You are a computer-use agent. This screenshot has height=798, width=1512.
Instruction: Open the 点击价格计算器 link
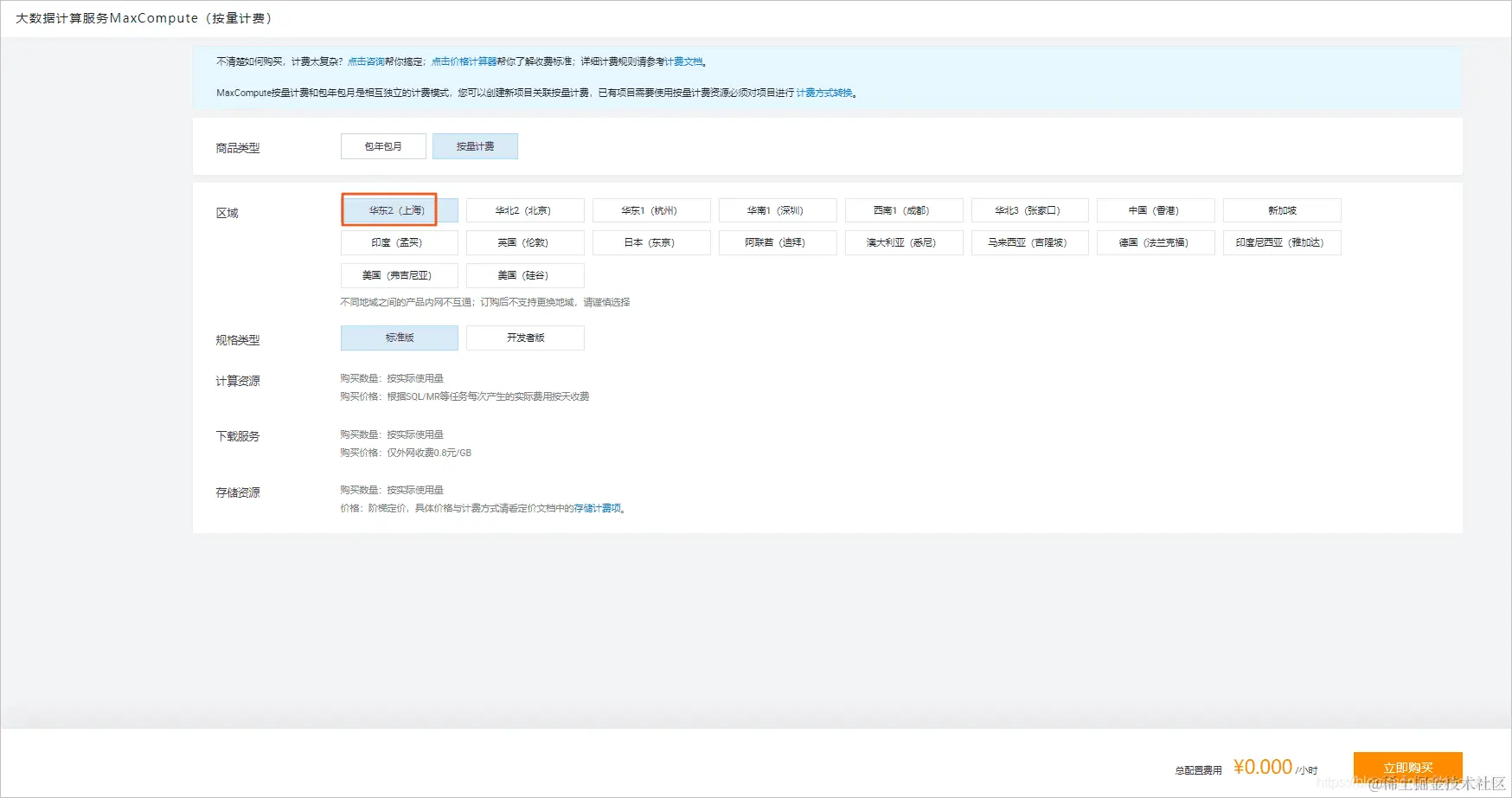pyautogui.click(x=464, y=61)
